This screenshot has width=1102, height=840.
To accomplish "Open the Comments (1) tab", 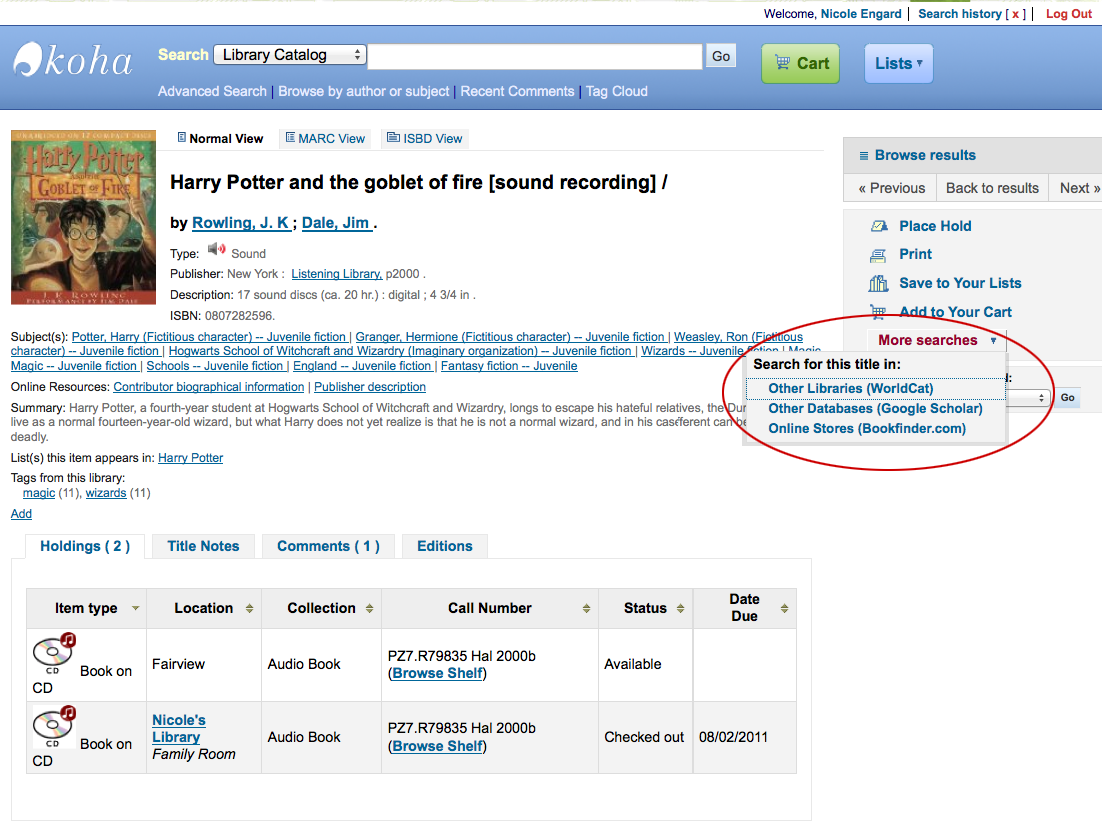I will pyautogui.click(x=328, y=546).
